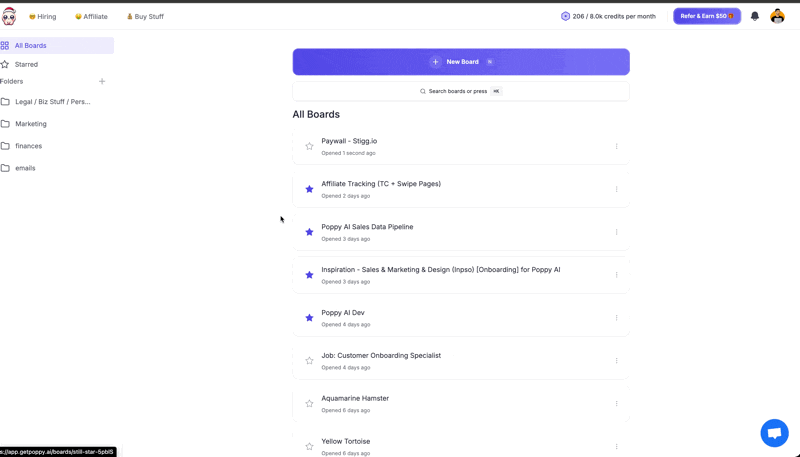
Task: Open the Affiliate menu item
Action: [91, 16]
